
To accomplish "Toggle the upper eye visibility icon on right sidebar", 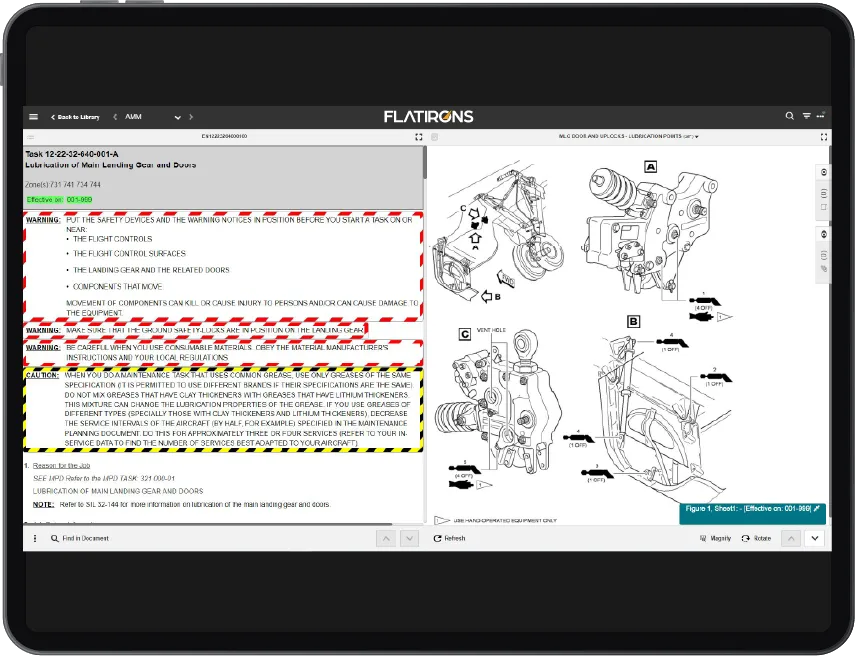I will 824,172.
